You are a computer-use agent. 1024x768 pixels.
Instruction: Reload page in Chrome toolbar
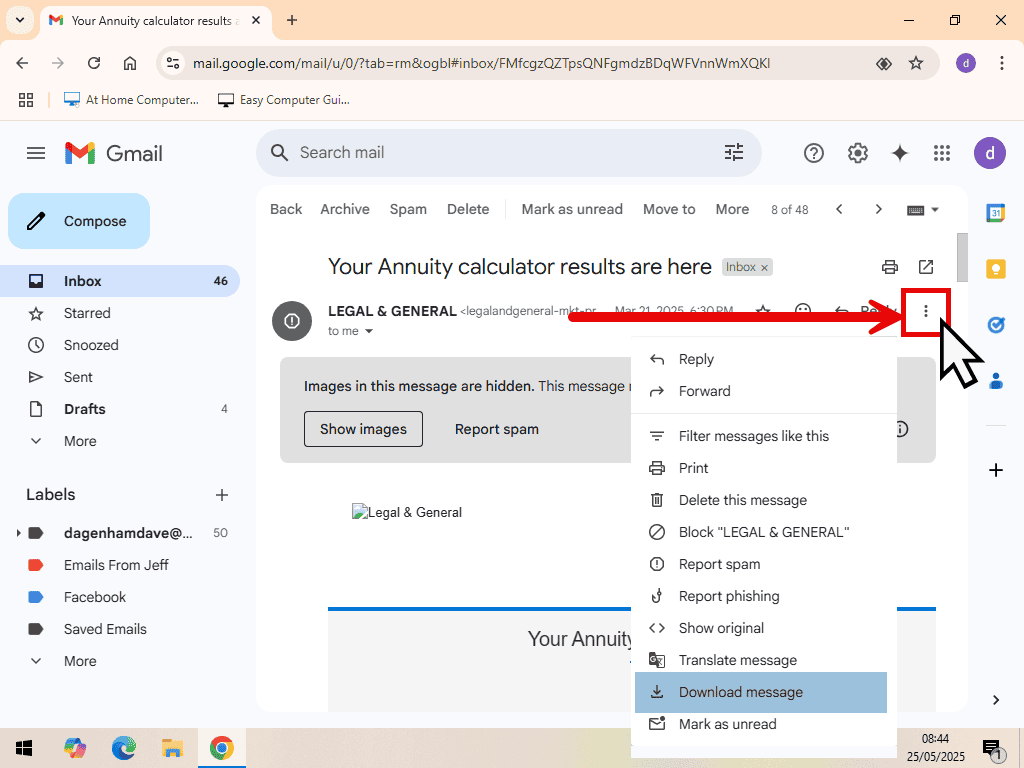pos(94,63)
